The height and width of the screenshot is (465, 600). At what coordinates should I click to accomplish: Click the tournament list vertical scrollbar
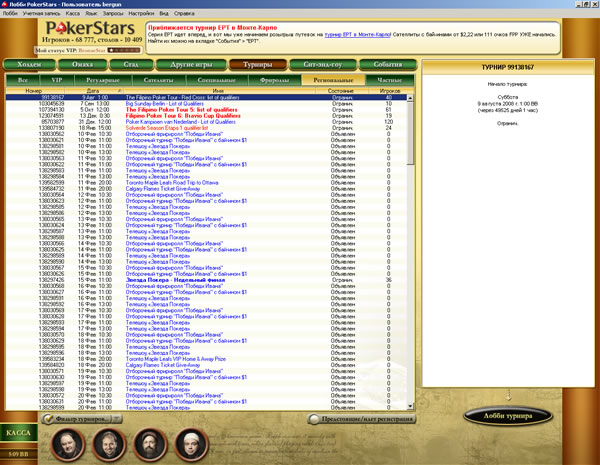click(x=412, y=250)
